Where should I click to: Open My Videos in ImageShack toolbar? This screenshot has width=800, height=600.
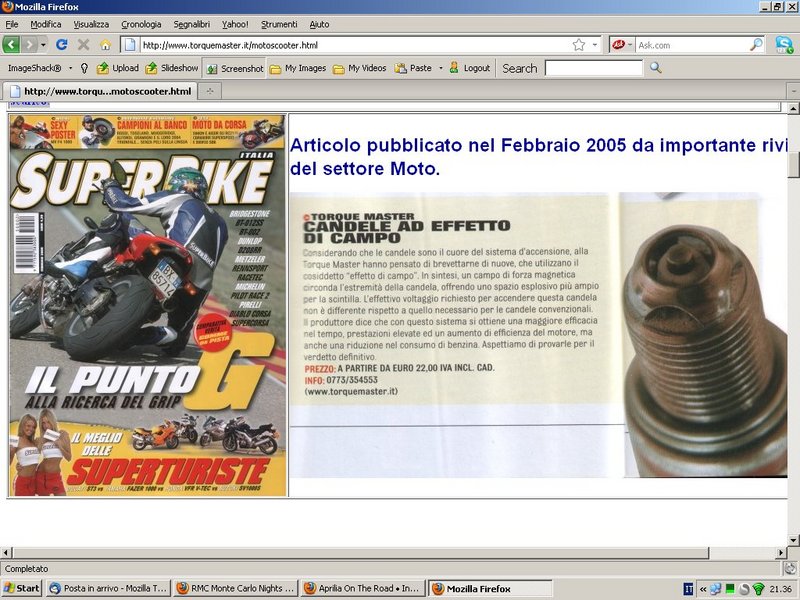click(x=360, y=68)
